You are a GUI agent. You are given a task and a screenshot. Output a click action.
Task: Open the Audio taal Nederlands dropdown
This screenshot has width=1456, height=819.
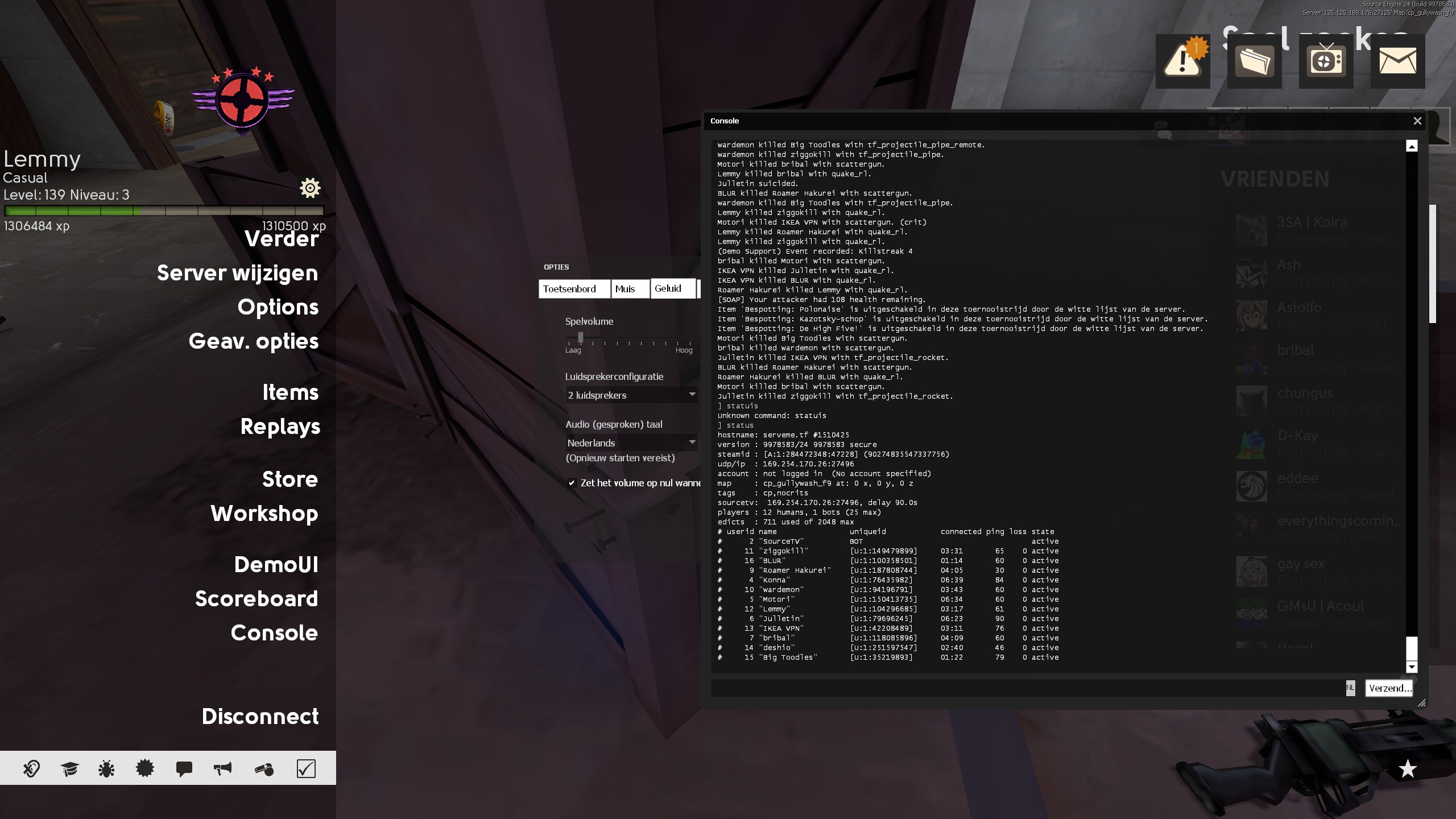point(631,442)
